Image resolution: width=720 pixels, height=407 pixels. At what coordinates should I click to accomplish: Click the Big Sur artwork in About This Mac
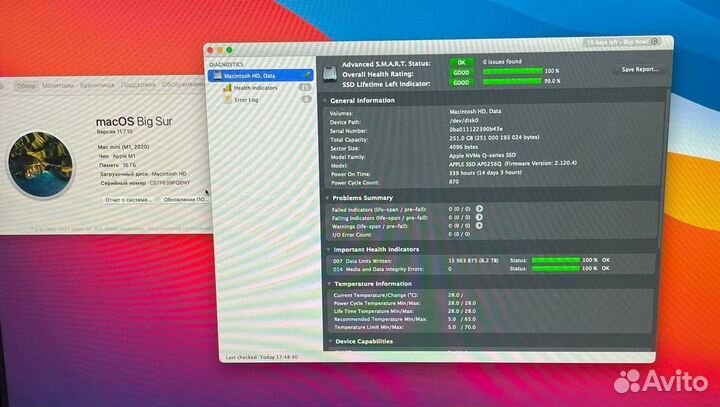[x=40, y=164]
